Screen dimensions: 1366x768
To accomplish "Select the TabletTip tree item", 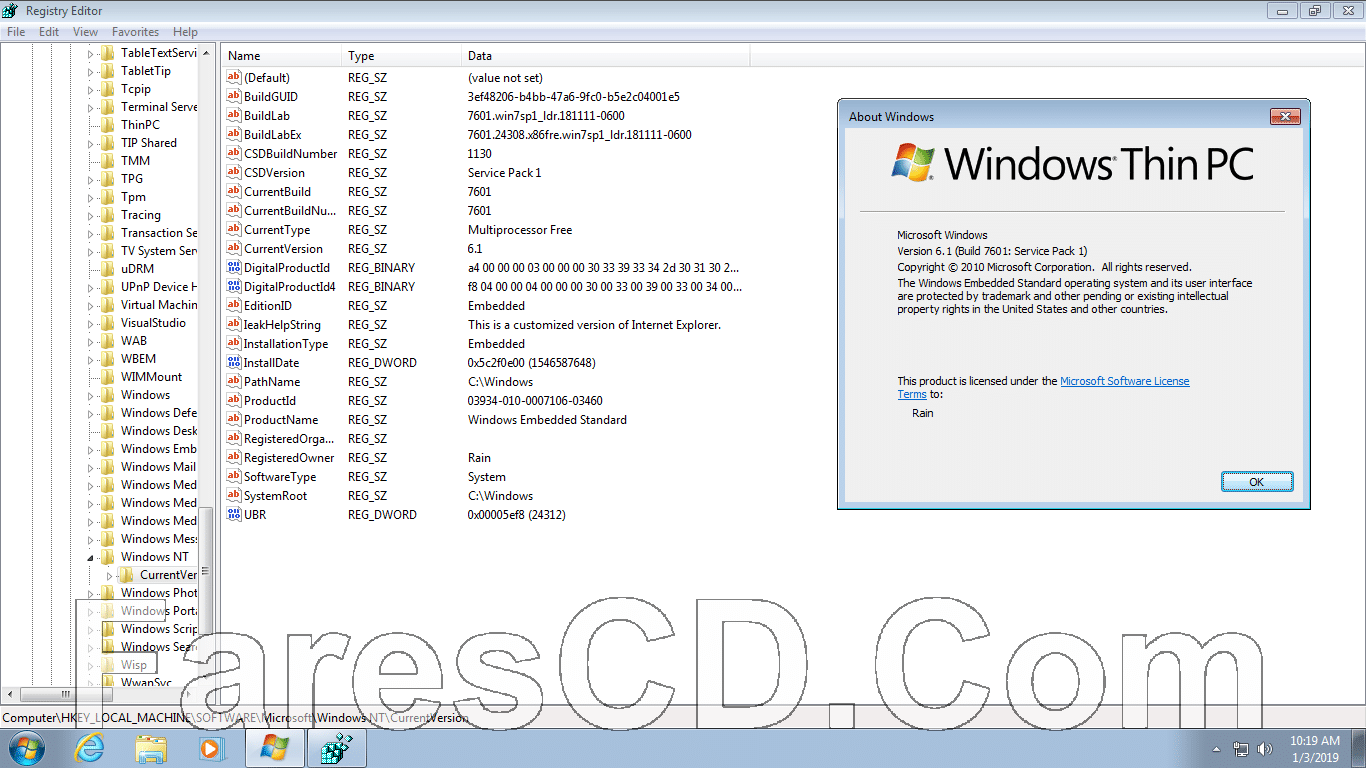I will [x=146, y=71].
